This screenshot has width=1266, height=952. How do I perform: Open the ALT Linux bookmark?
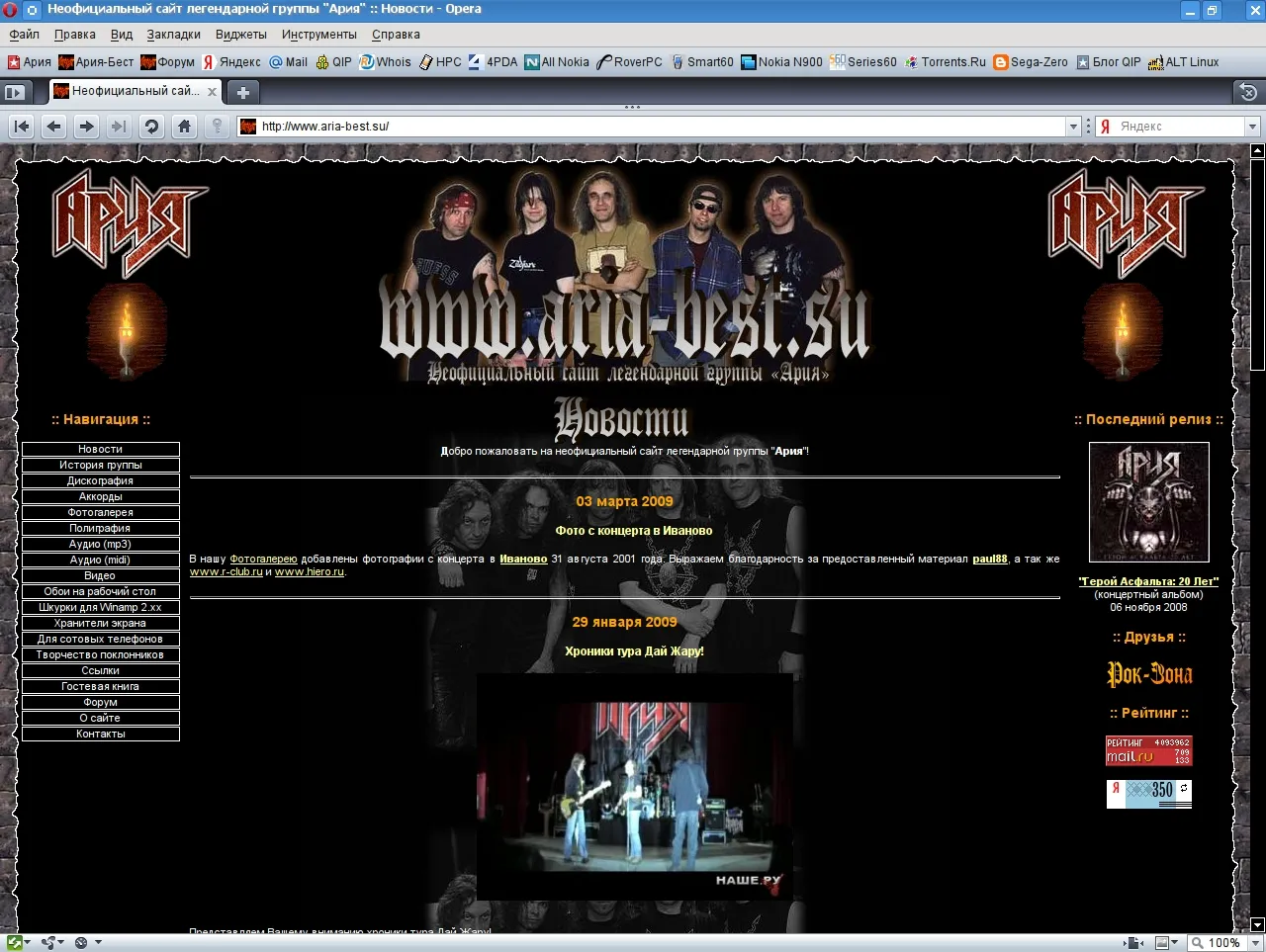pyautogui.click(x=1184, y=62)
